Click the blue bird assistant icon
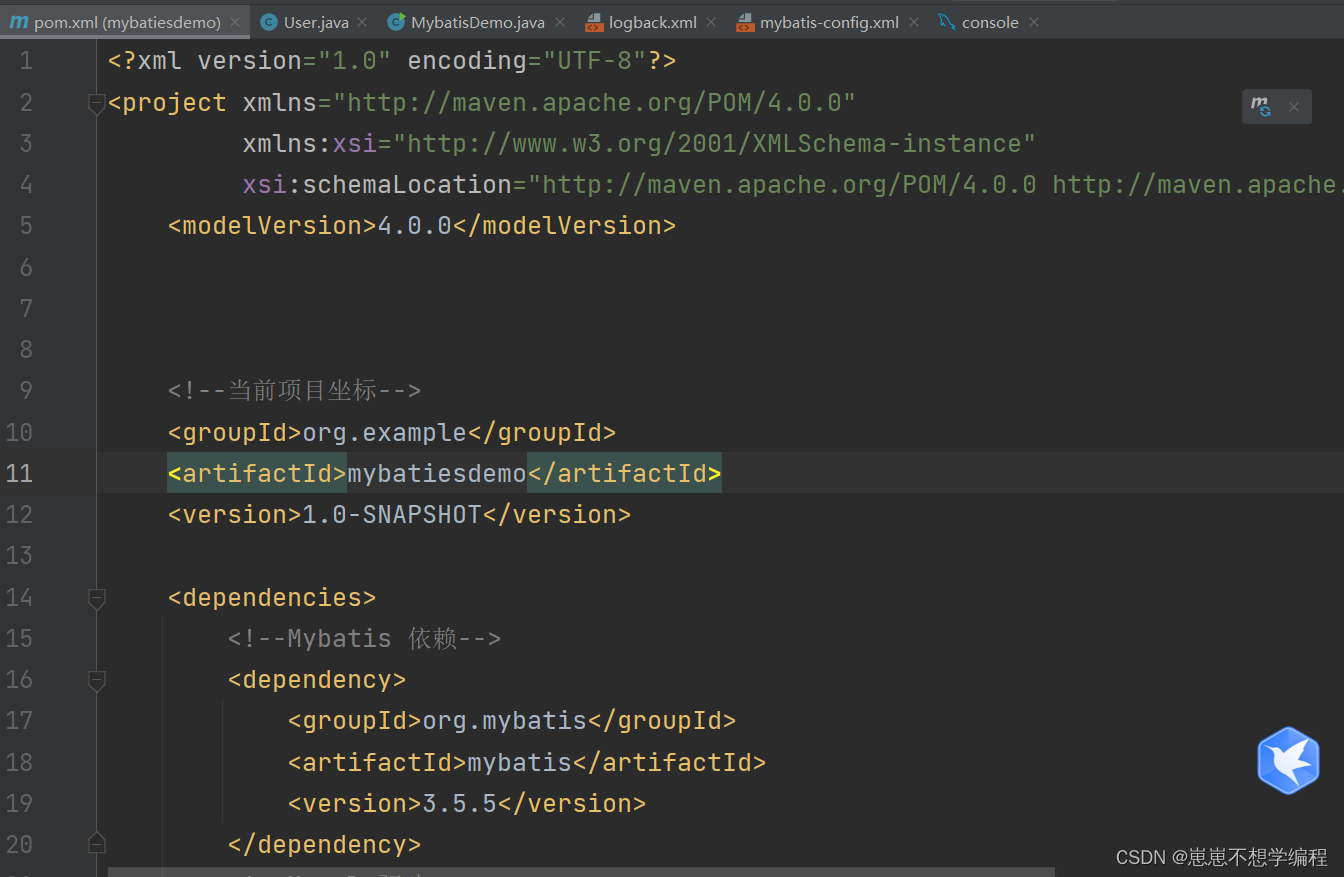 1288,760
